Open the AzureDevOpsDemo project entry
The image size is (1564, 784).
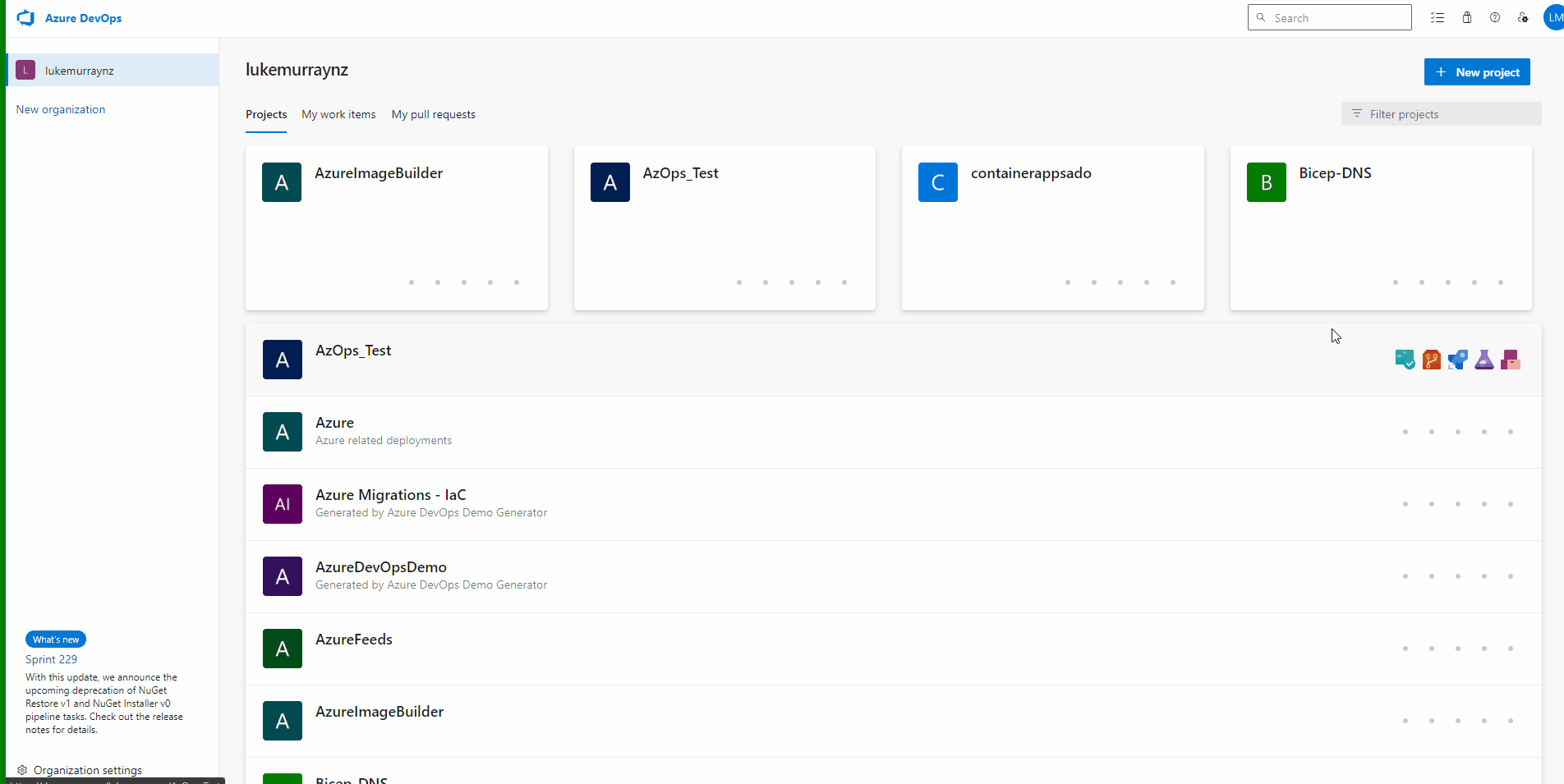pos(381,567)
